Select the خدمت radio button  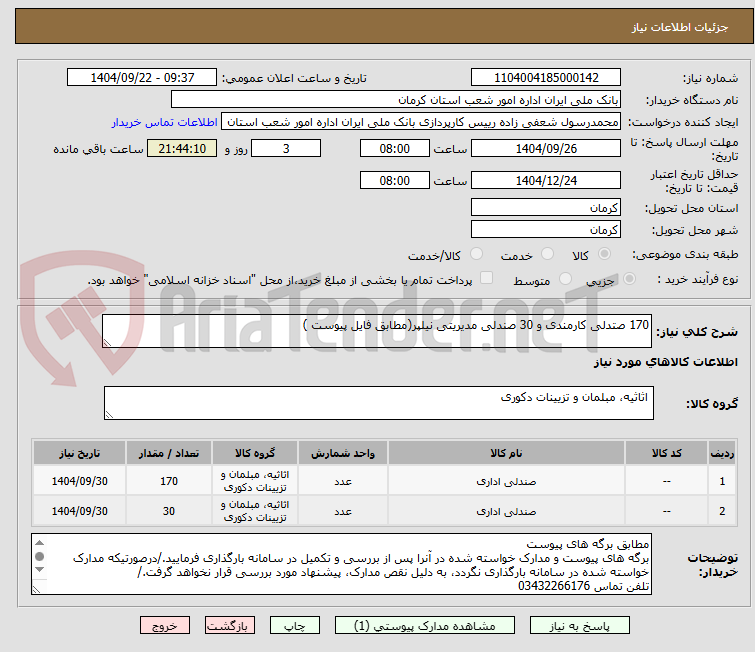pos(547,253)
